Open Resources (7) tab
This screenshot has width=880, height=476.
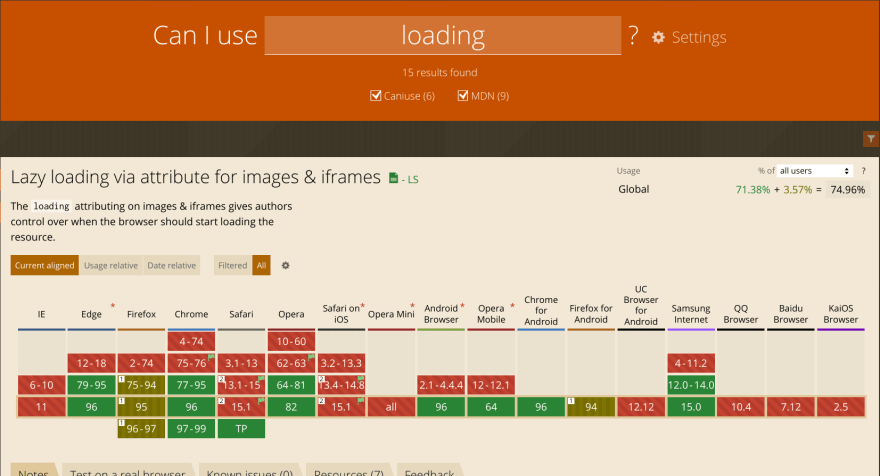tap(349, 470)
